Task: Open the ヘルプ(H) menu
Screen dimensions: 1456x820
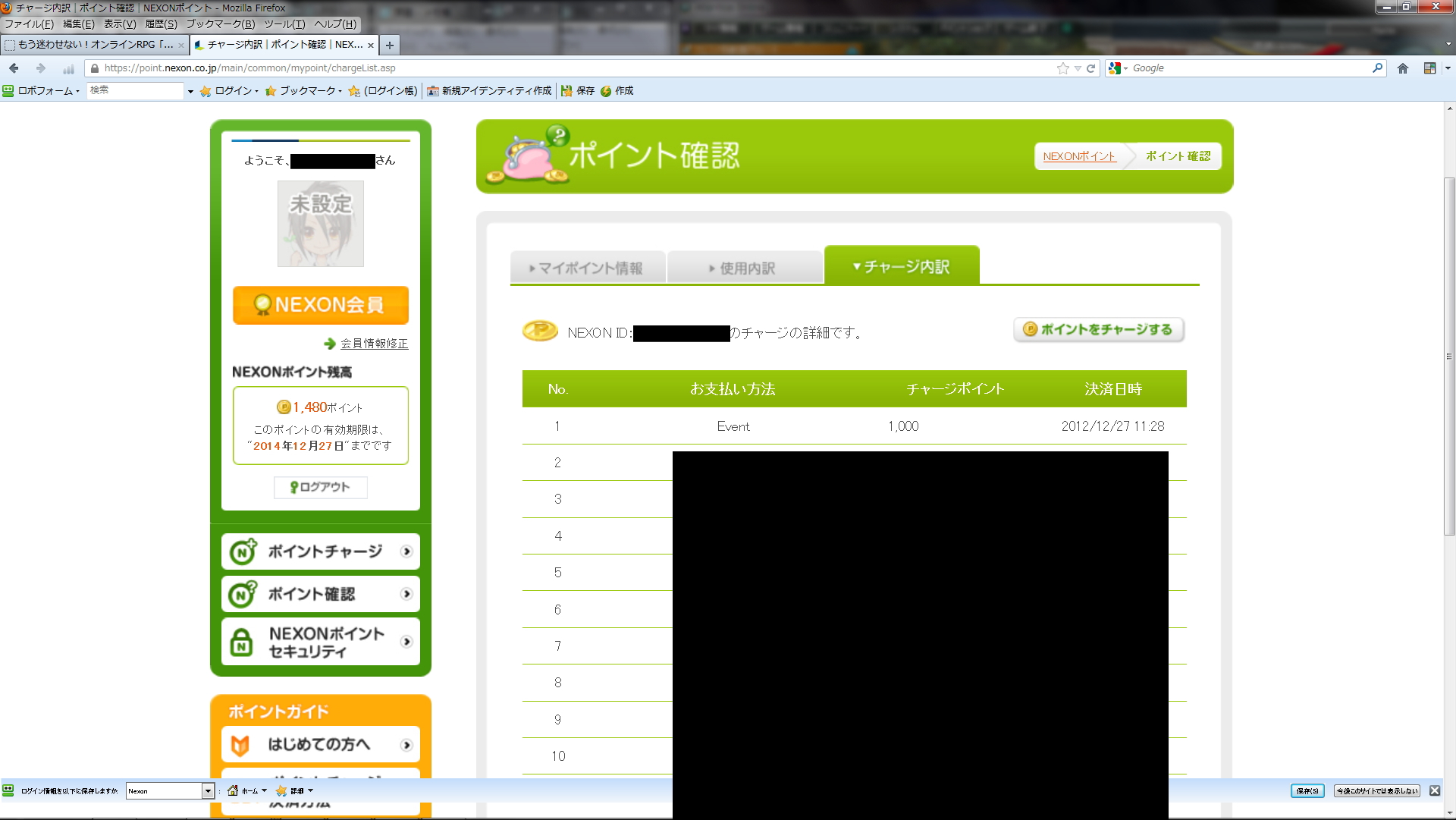Action: point(335,24)
